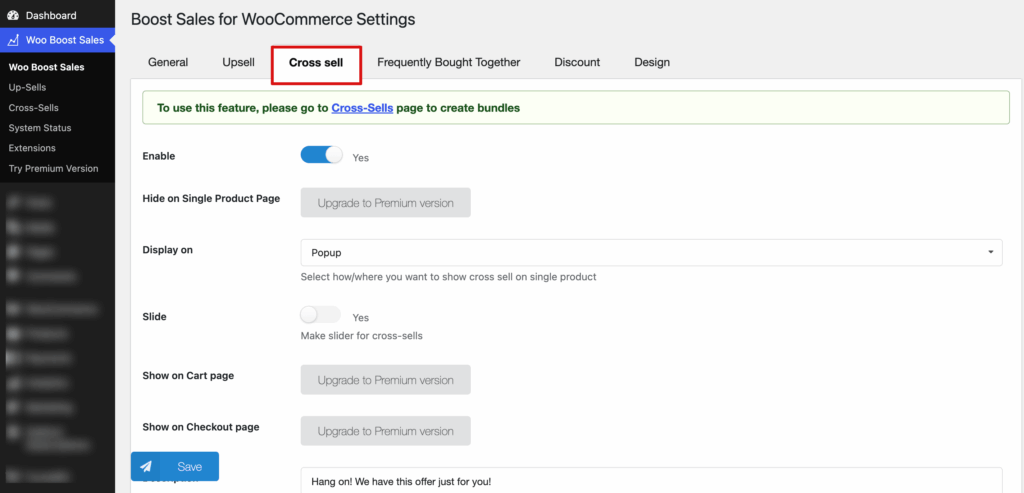Click the paper plane icon on Save
1024x493 pixels.
(146, 466)
